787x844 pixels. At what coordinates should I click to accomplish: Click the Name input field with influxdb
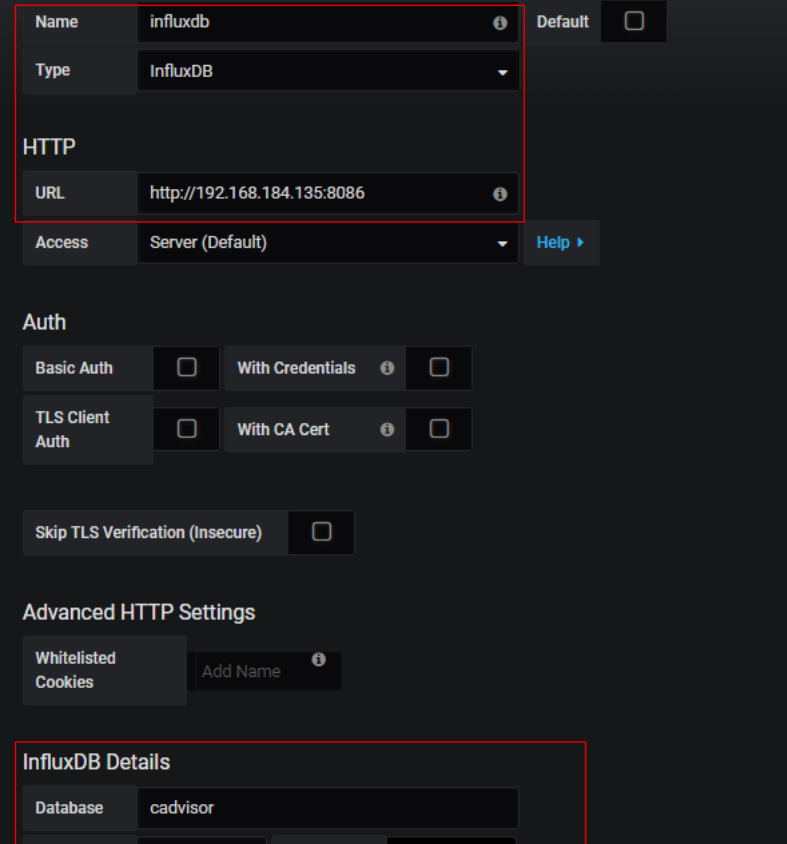click(328, 22)
